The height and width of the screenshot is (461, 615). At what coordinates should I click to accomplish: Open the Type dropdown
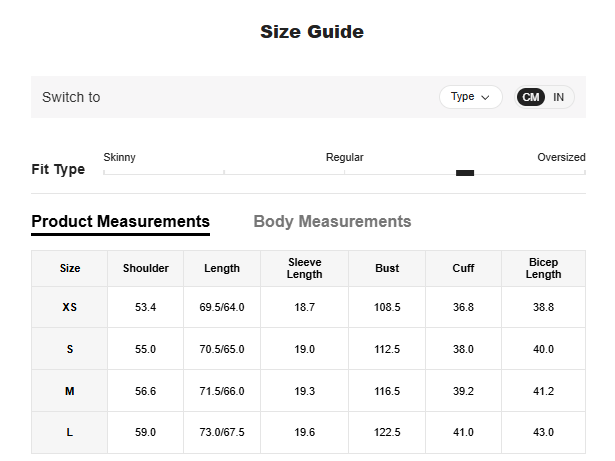tap(470, 97)
